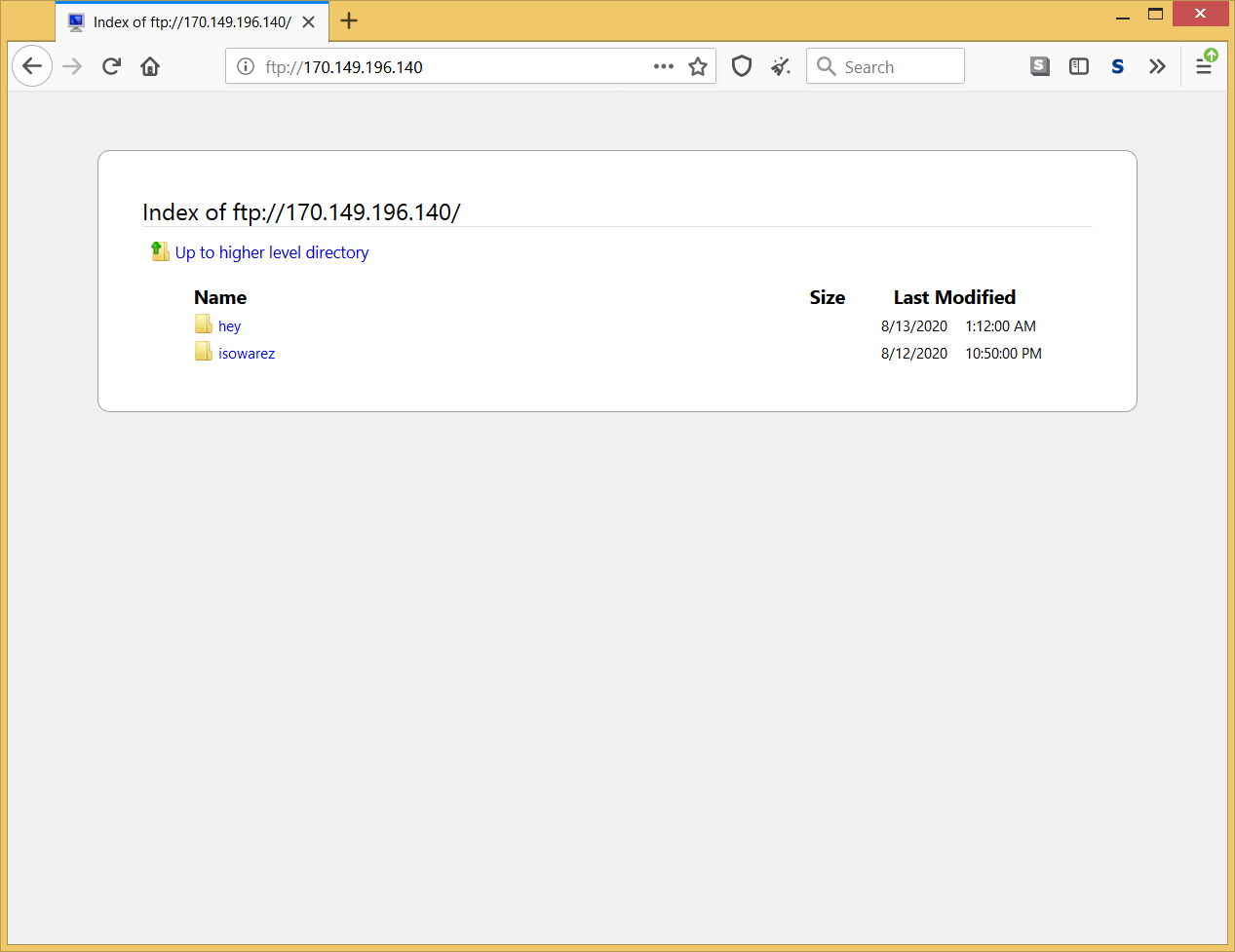Open the hey folder link

[229, 326]
